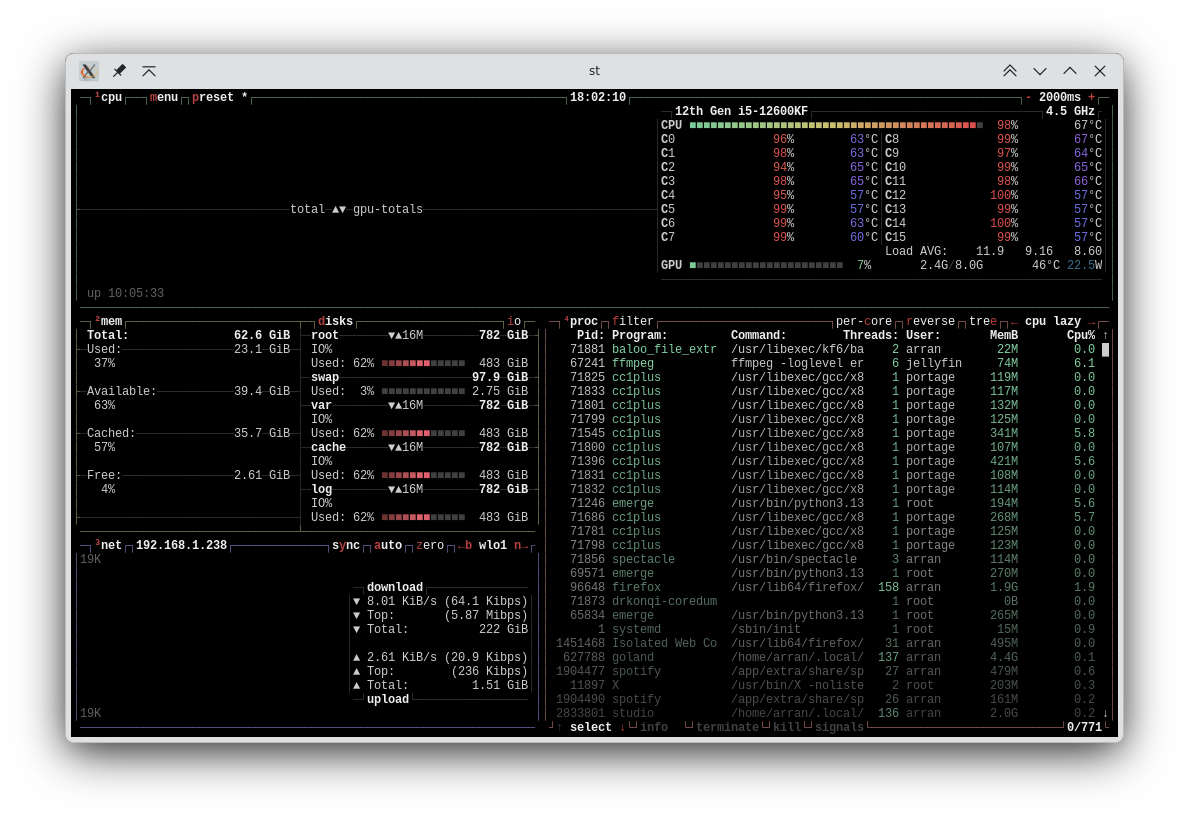Switch to previous network interface (←b)
The width and height of the screenshot is (1189, 820).
(x=464, y=545)
